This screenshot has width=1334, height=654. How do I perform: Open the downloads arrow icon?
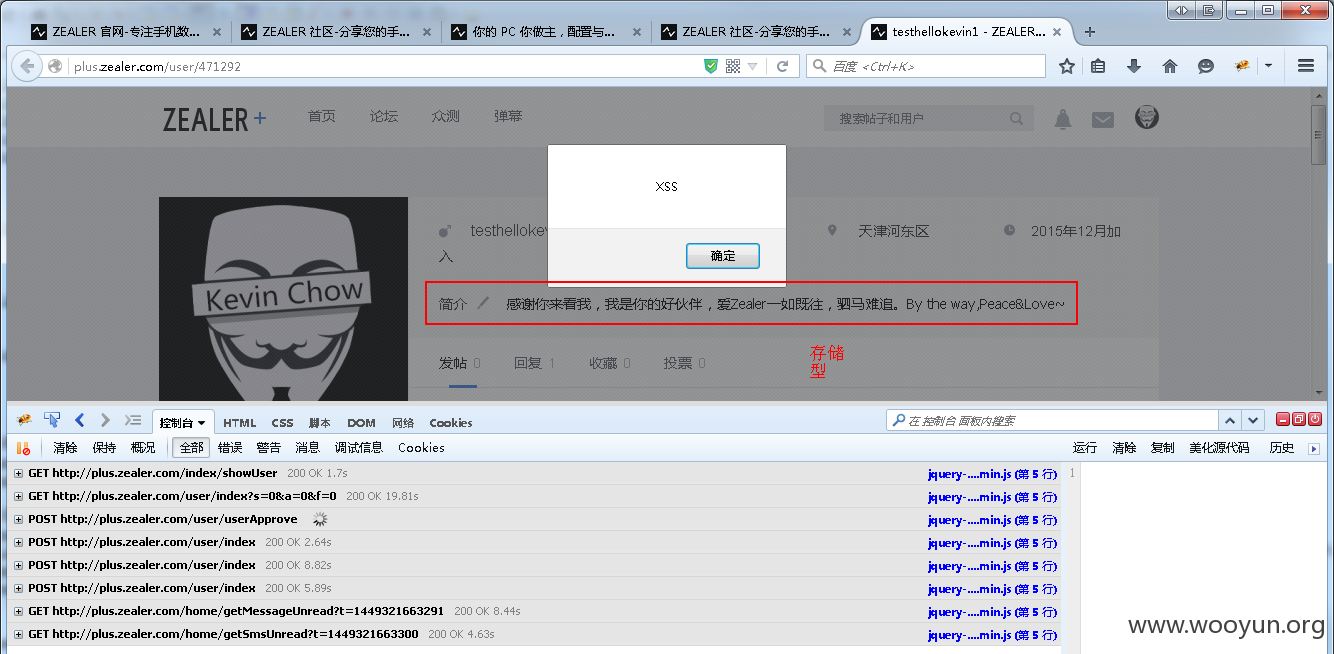[1134, 67]
